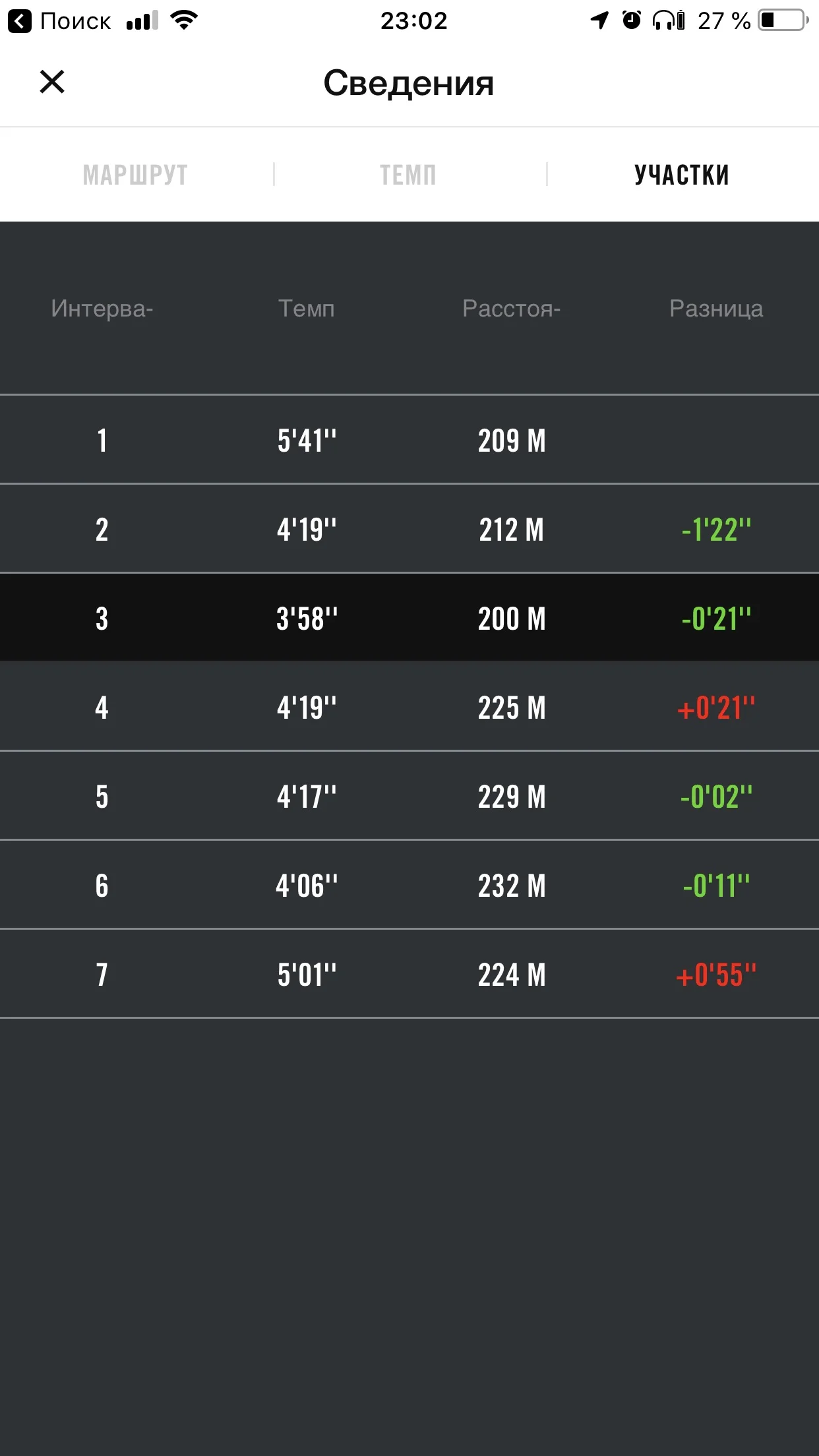Select interval 2 row with 212 M
Image resolution: width=819 pixels, height=1456 pixels.
pos(409,530)
